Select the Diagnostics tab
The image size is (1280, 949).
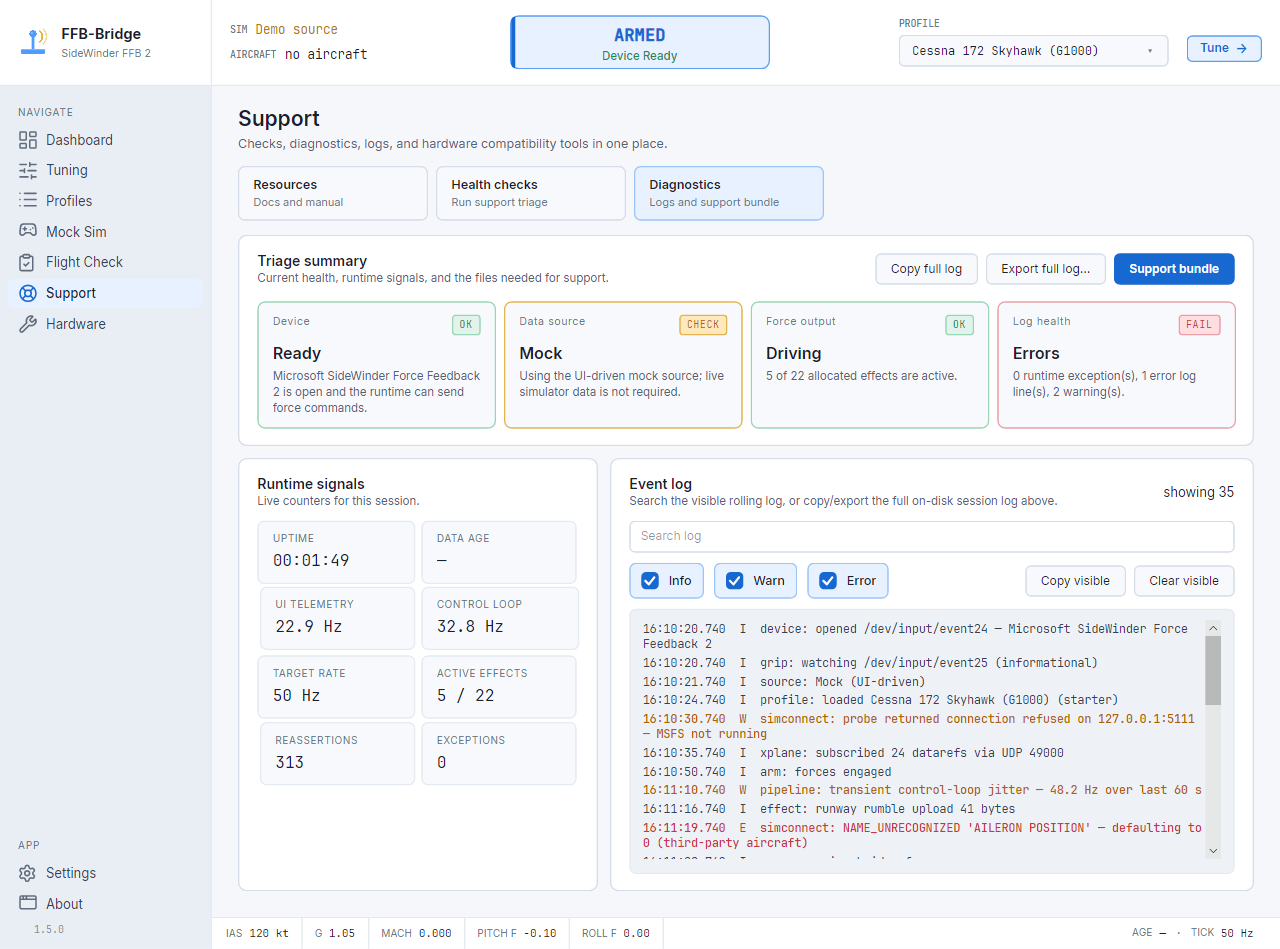point(729,193)
